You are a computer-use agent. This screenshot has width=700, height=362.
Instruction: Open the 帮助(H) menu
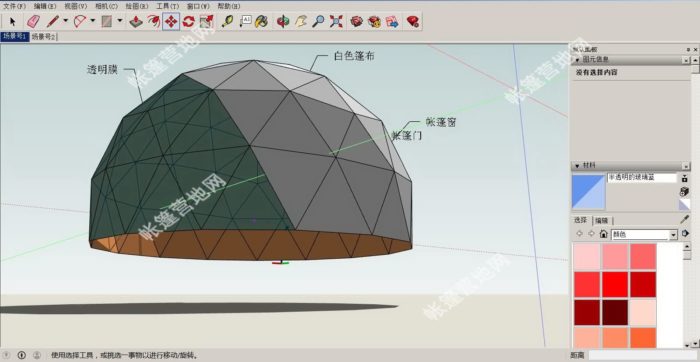[229, 6]
